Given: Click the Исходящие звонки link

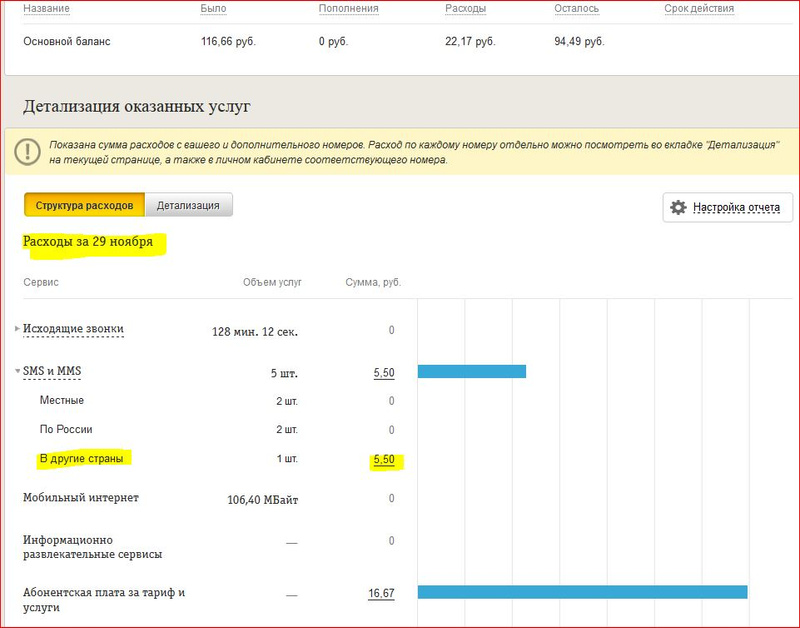Looking at the screenshot, I should [74, 329].
